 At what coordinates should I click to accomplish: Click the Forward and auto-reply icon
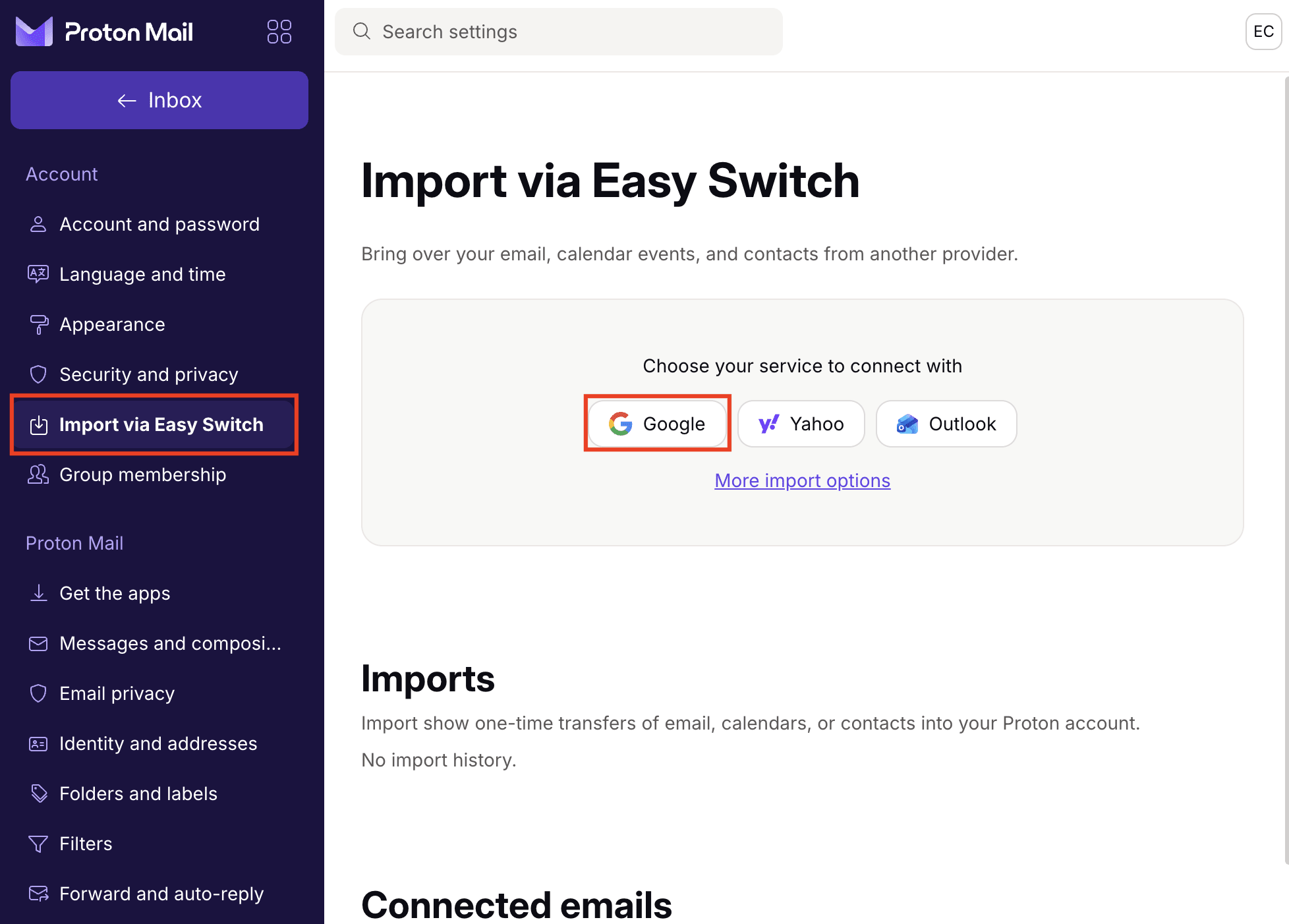pos(38,894)
